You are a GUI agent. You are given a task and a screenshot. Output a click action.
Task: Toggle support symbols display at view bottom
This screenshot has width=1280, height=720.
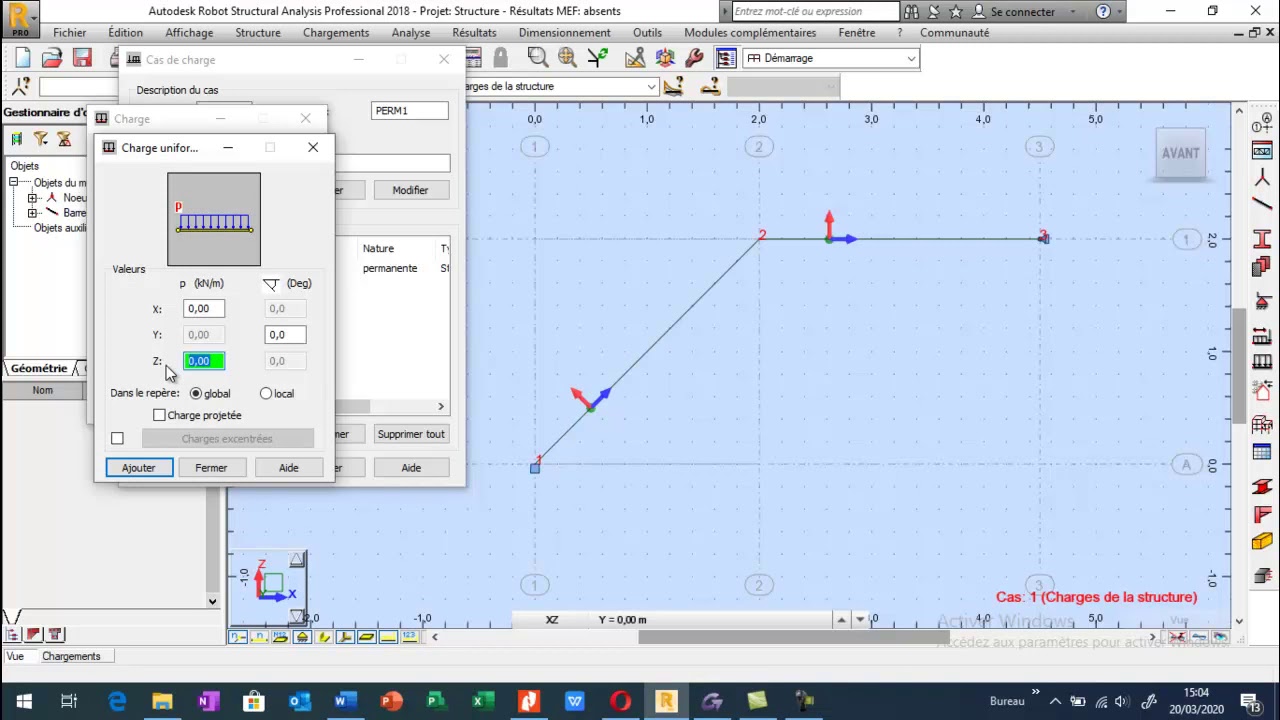click(x=302, y=637)
